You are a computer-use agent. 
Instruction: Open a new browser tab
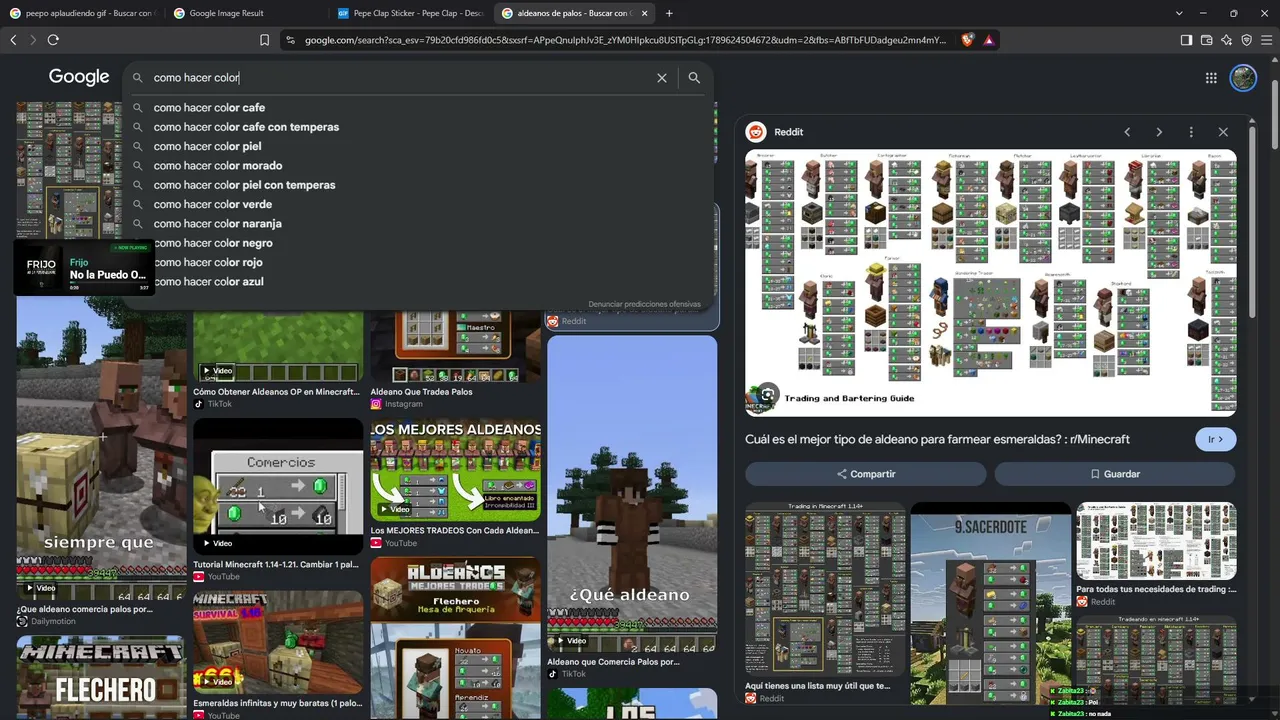click(x=669, y=13)
